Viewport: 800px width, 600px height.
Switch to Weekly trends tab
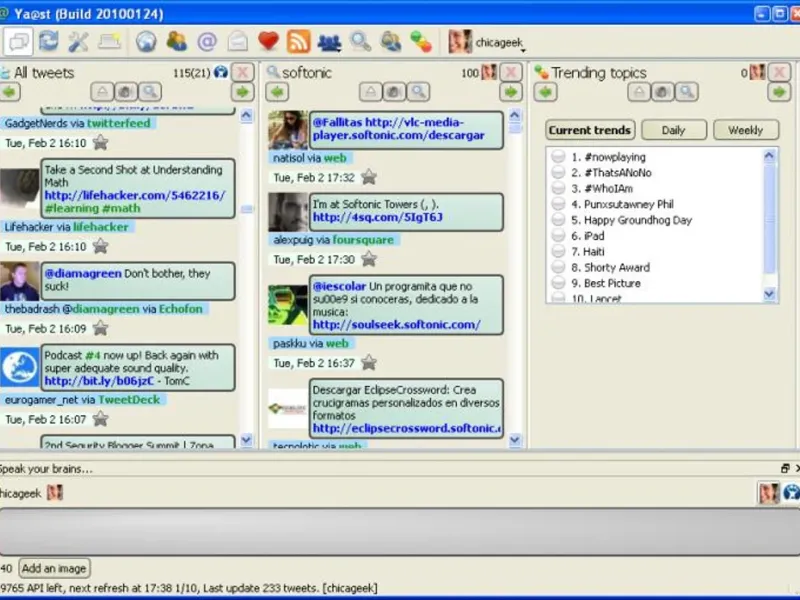[x=746, y=130]
